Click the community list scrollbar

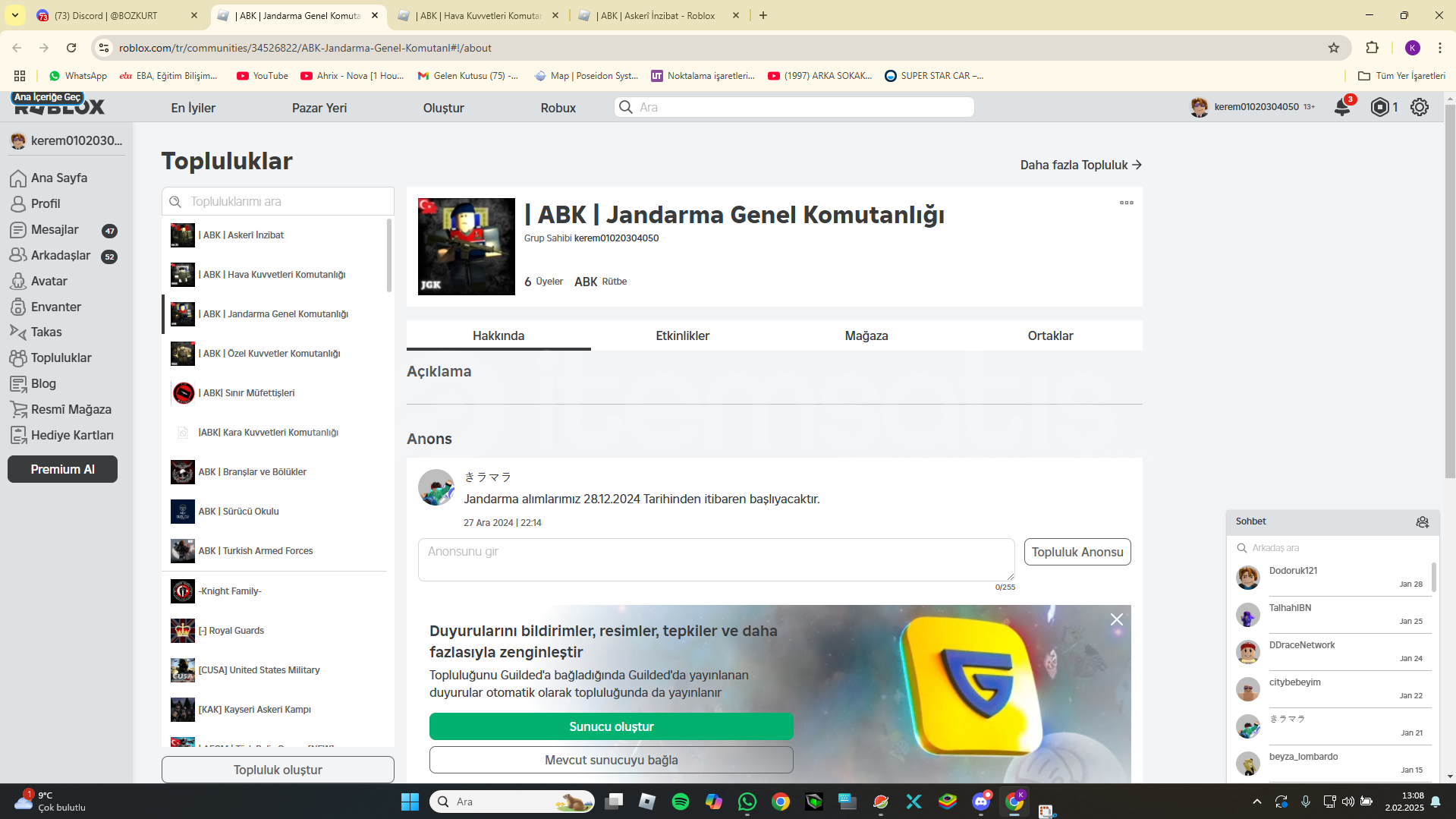pyautogui.click(x=389, y=256)
